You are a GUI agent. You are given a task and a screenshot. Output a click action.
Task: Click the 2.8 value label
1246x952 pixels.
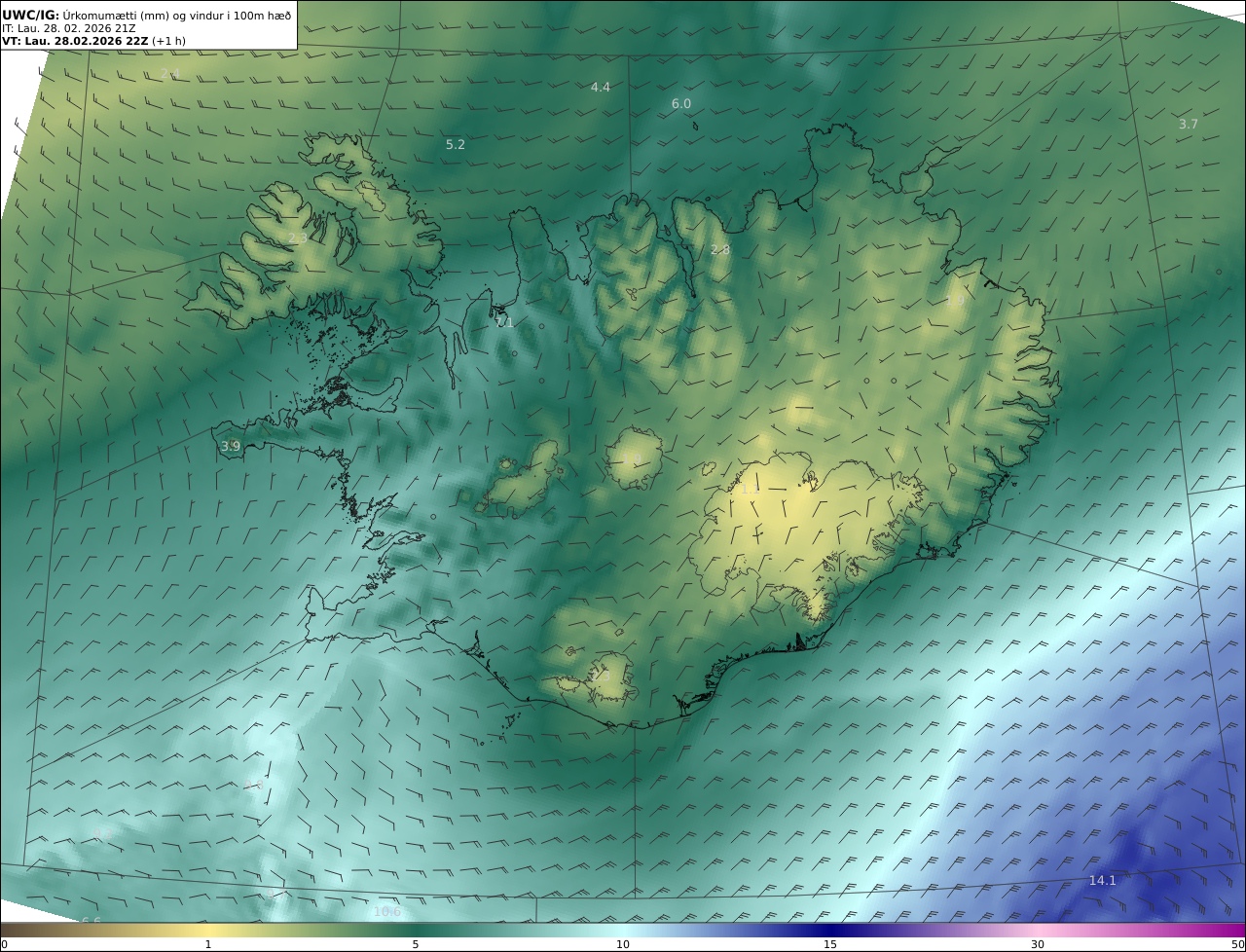coord(720,250)
